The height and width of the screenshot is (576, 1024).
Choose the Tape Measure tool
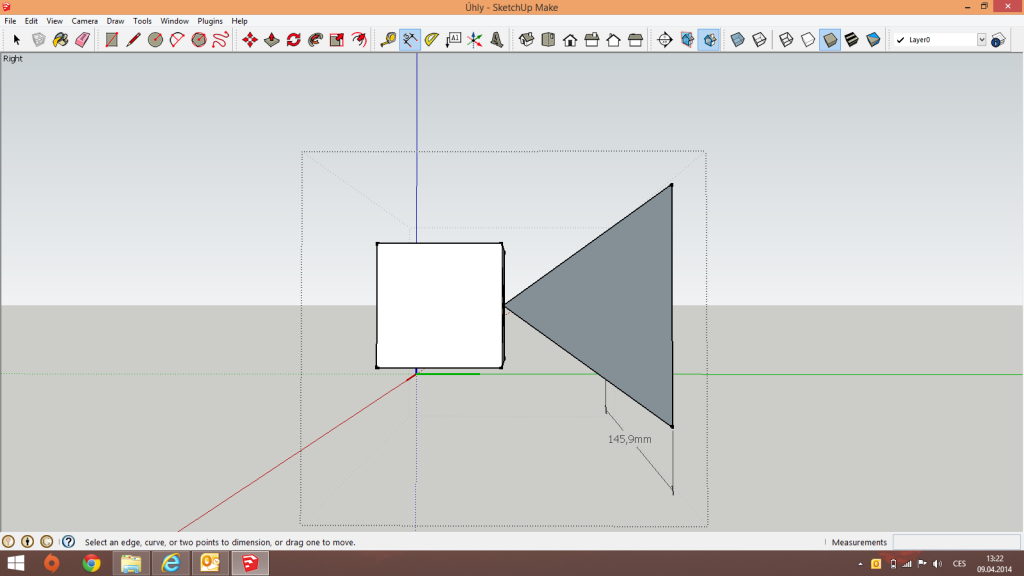388,40
